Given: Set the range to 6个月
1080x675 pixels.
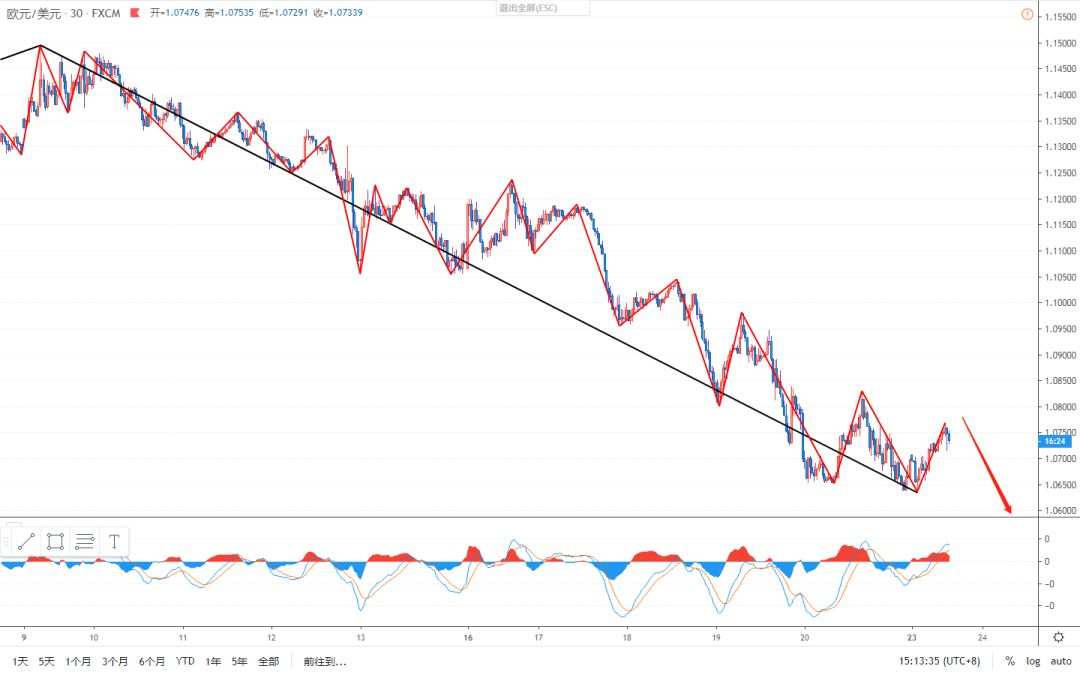Looking at the screenshot, I should pyautogui.click(x=152, y=661).
